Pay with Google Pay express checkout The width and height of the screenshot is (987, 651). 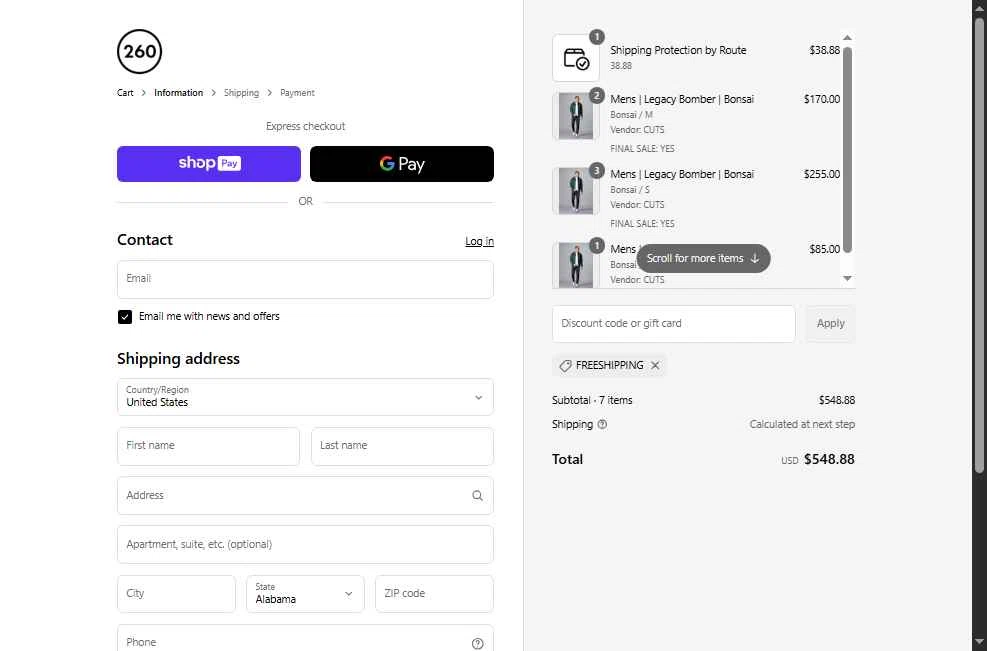click(402, 164)
